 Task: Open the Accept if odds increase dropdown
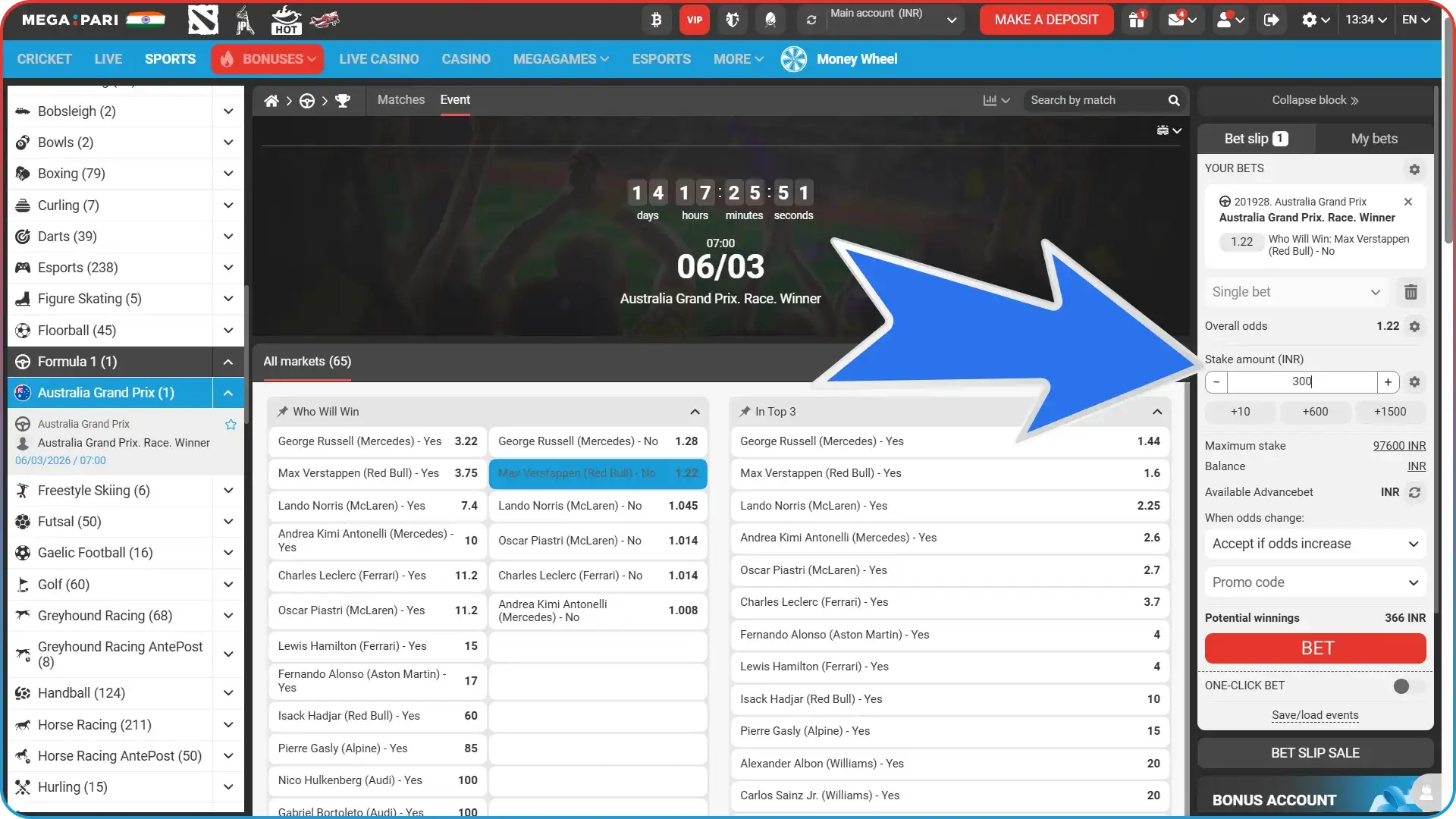point(1315,544)
